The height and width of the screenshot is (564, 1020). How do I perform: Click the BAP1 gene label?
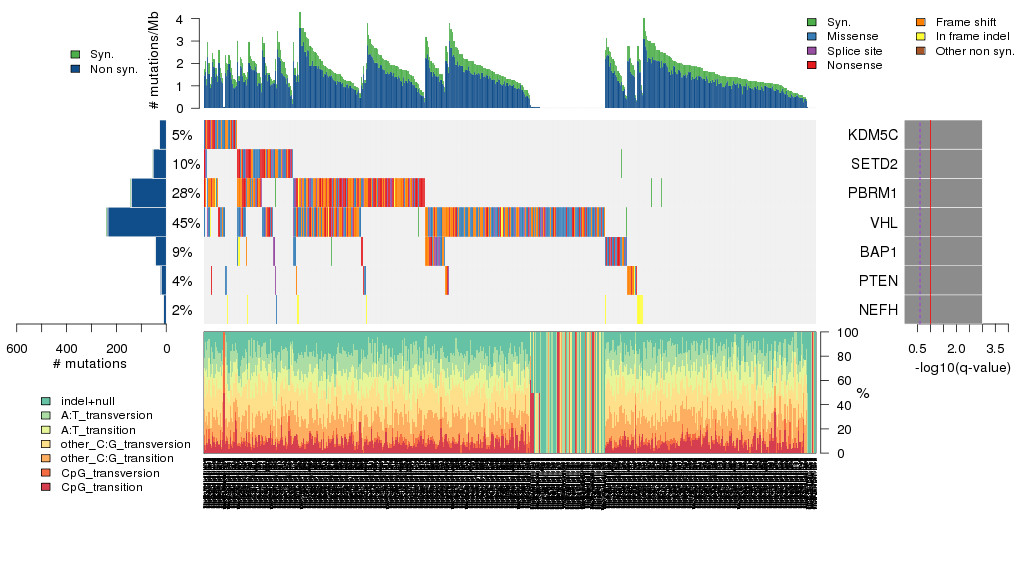click(x=876, y=252)
